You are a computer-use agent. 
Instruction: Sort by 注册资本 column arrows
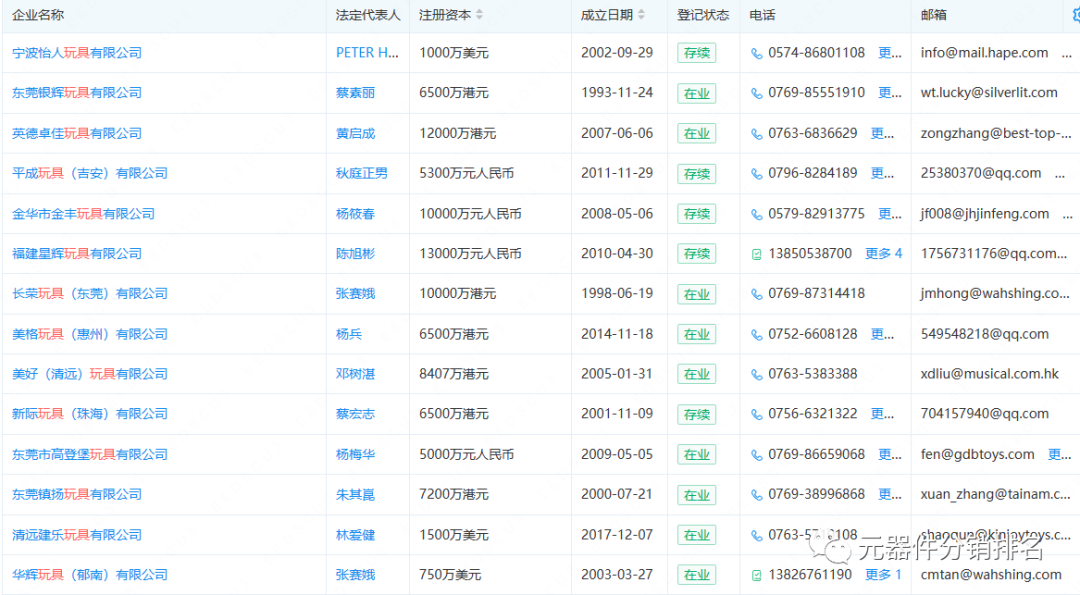pos(479,14)
